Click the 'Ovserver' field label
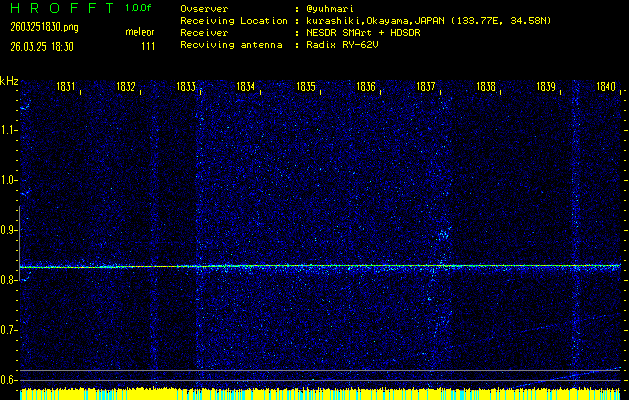 (x=204, y=9)
